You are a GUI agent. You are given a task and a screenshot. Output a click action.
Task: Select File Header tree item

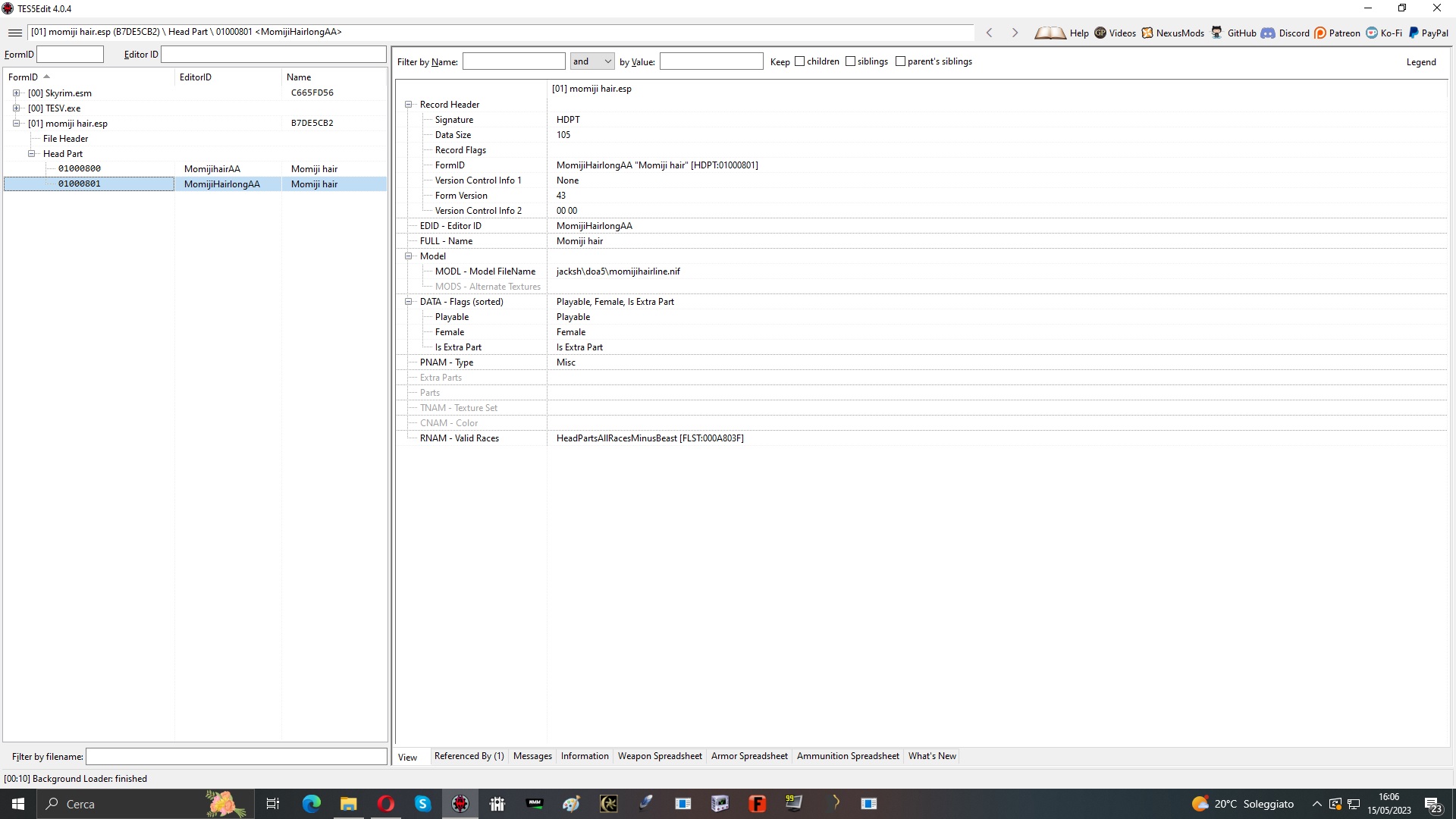click(65, 139)
